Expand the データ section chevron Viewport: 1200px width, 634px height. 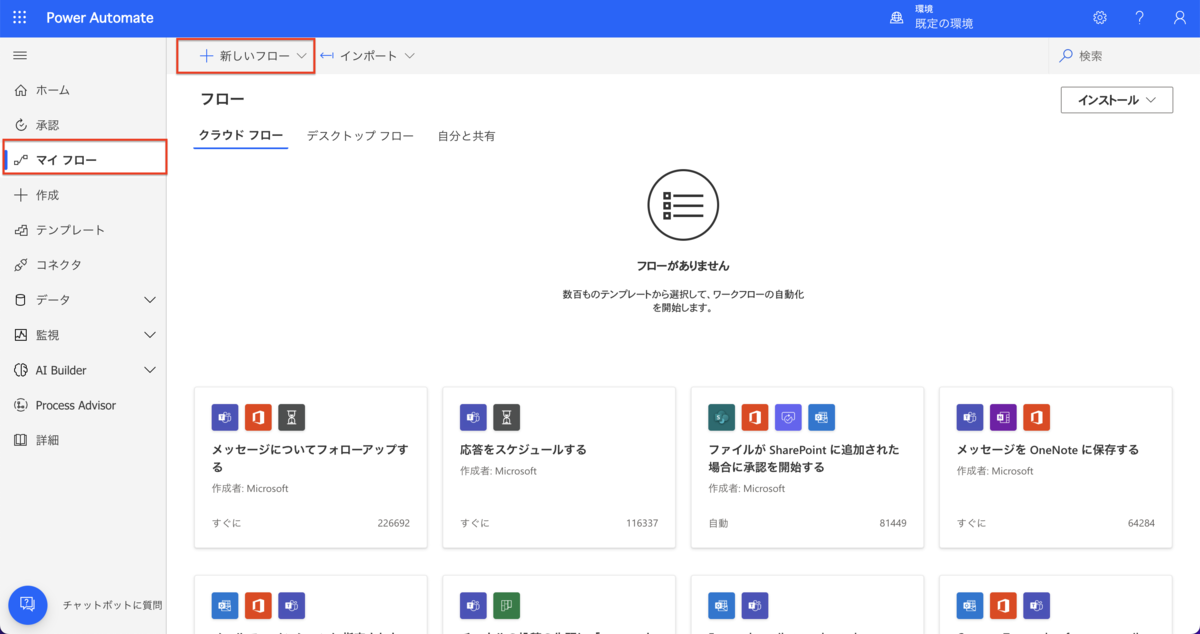coord(150,300)
